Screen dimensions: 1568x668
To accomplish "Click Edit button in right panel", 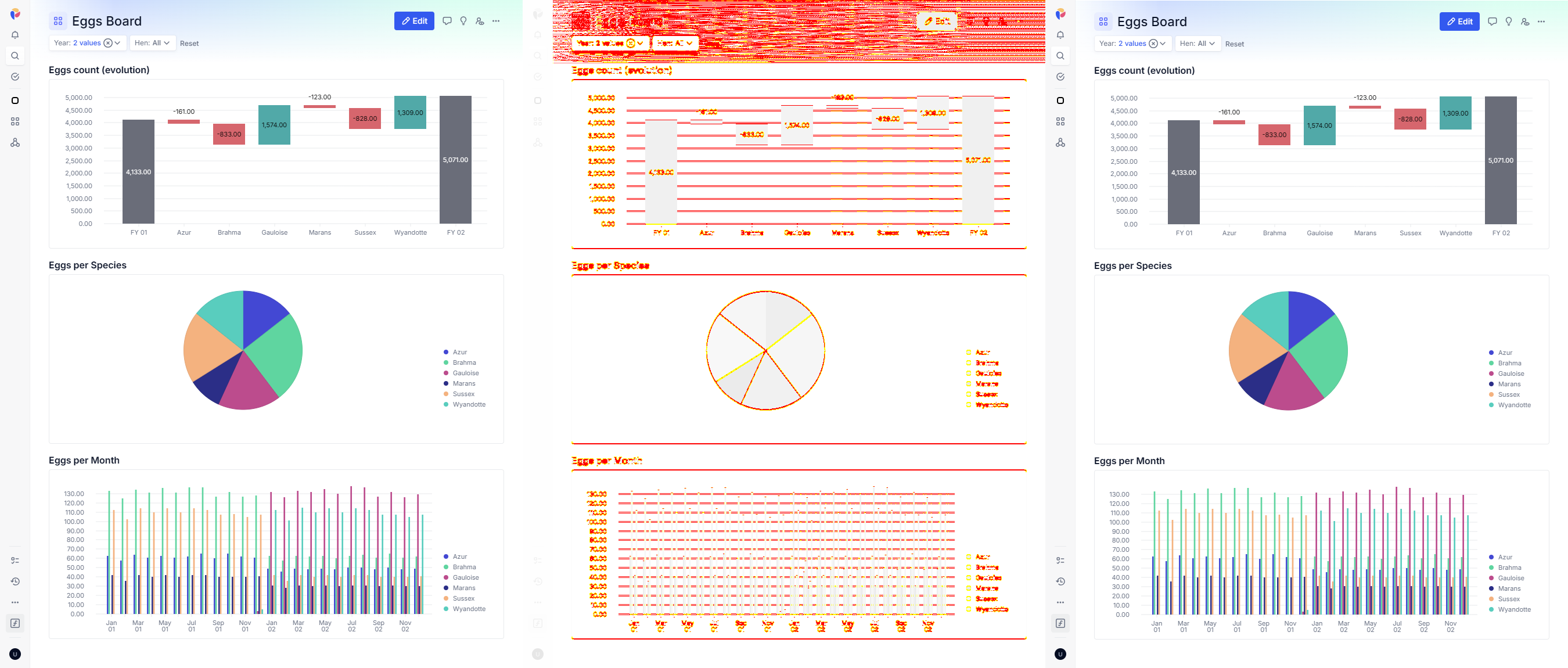I will coord(1459,21).
